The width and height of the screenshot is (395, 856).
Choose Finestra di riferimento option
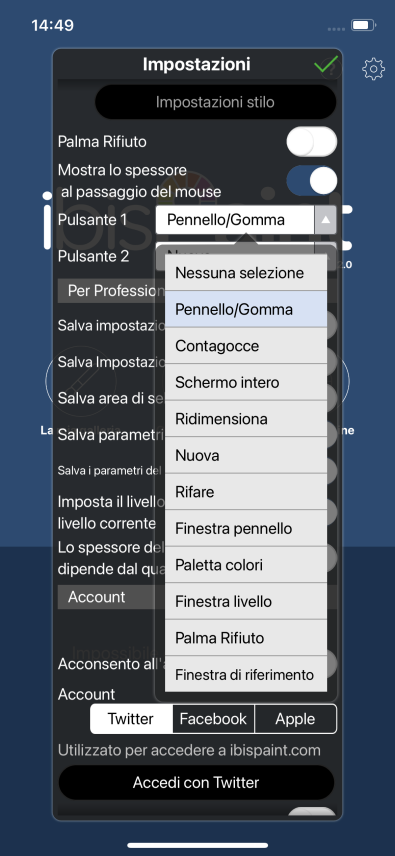point(246,674)
